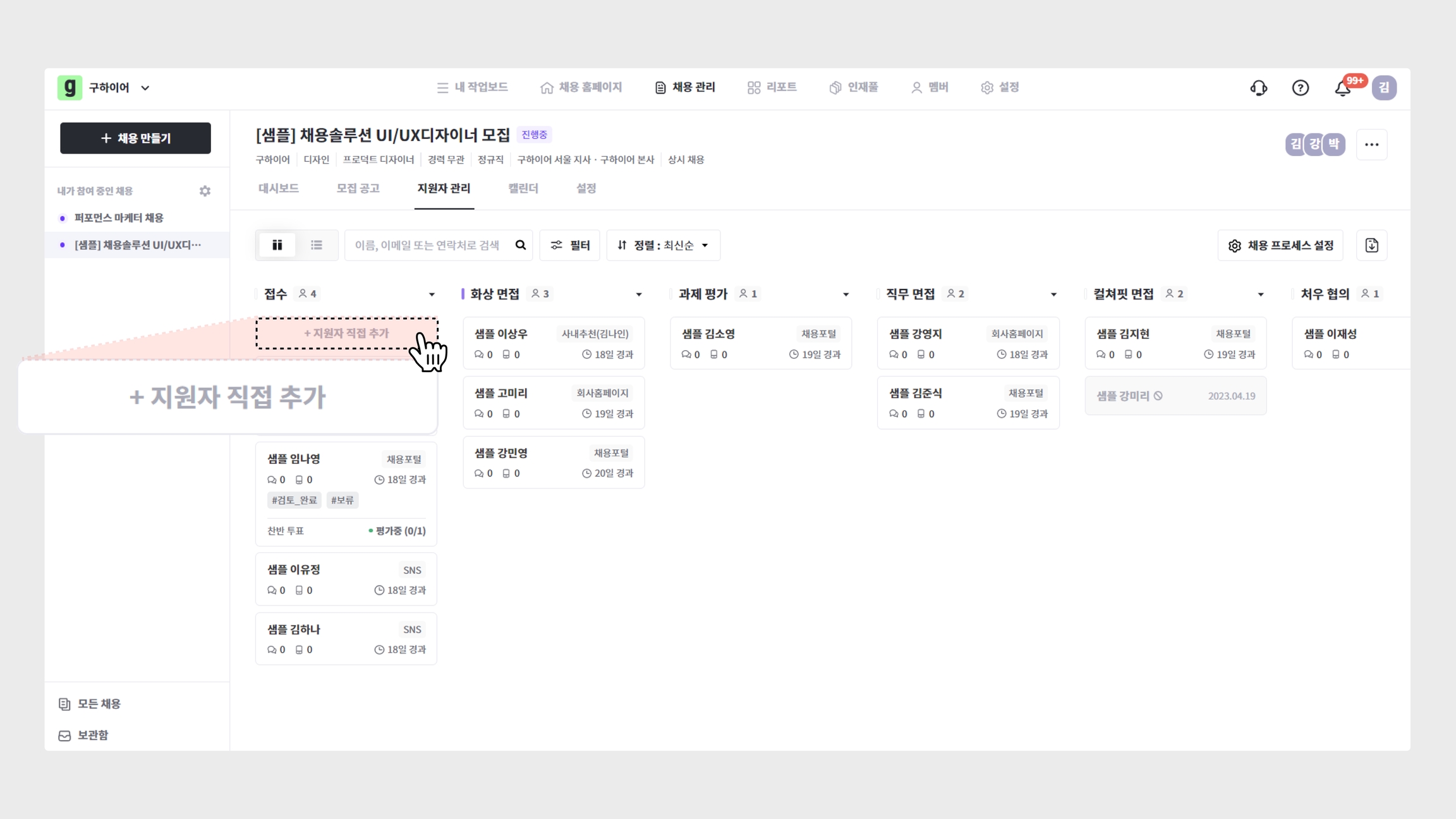Open rejected applicant card 샘플 강미리
Screen dimensions: 1456x819
1175,396
